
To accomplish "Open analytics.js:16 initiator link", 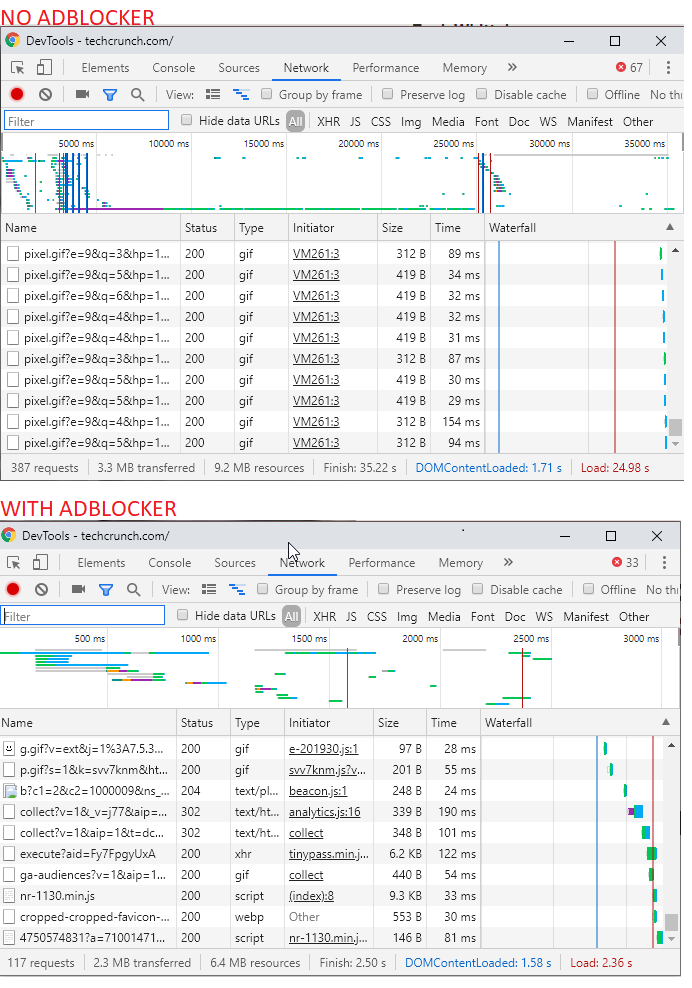I will coord(325,812).
